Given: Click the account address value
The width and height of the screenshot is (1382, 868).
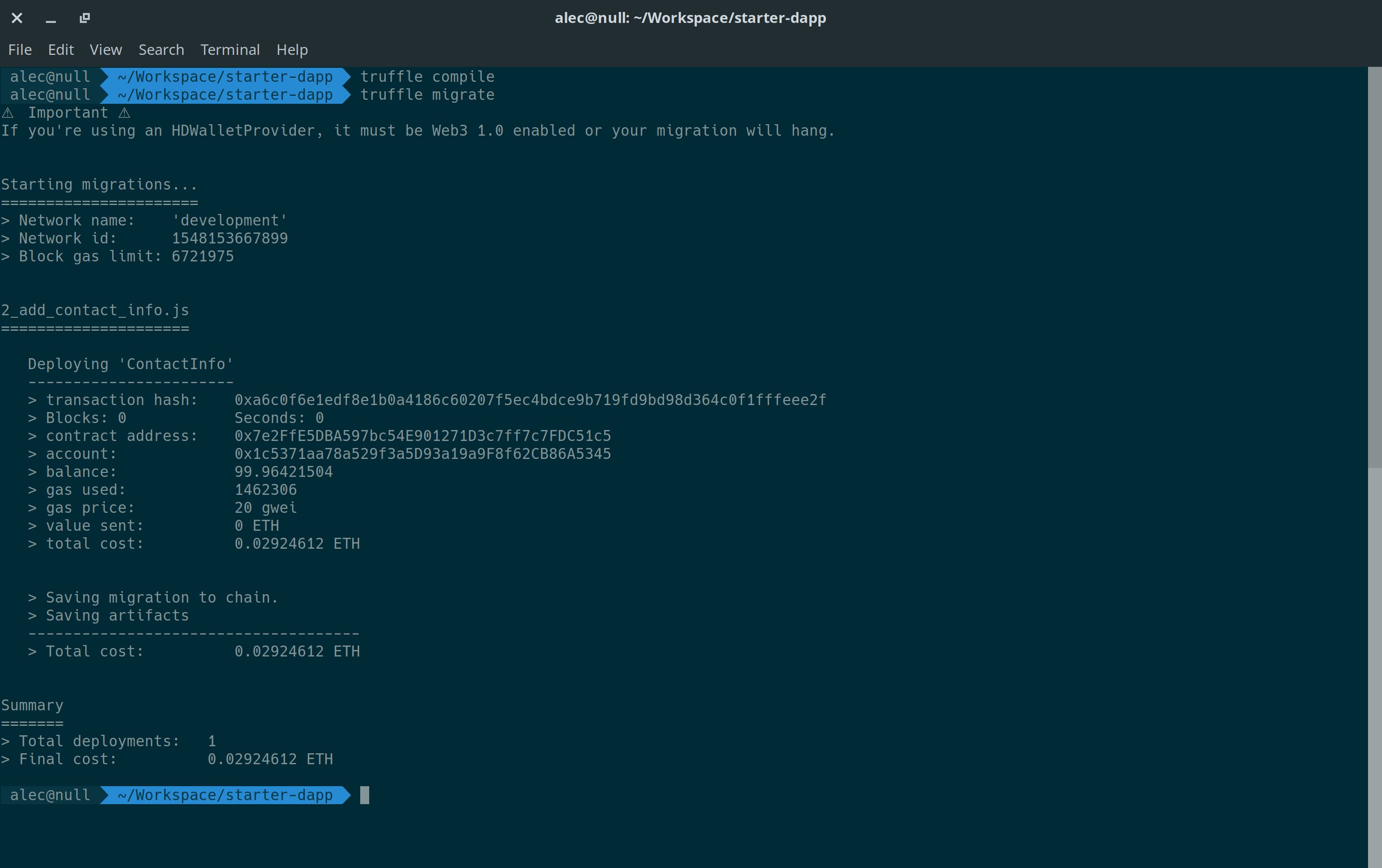Looking at the screenshot, I should click(x=423, y=454).
